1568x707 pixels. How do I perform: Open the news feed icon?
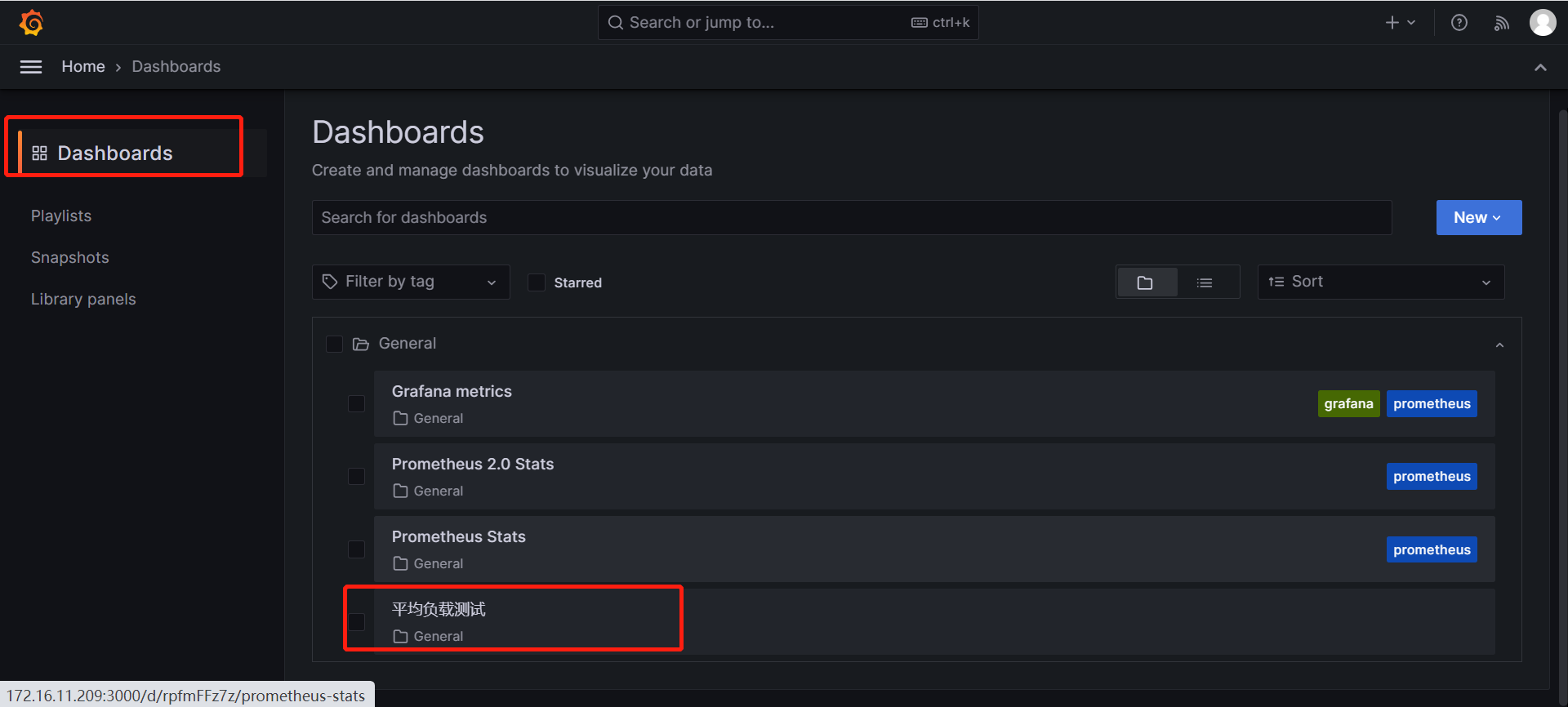point(1501,23)
